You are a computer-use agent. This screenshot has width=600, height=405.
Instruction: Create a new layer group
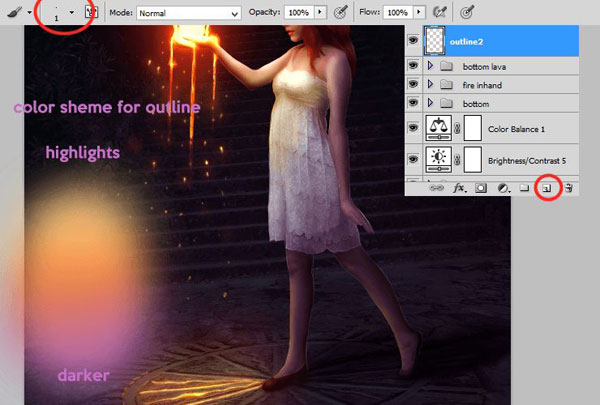point(524,188)
